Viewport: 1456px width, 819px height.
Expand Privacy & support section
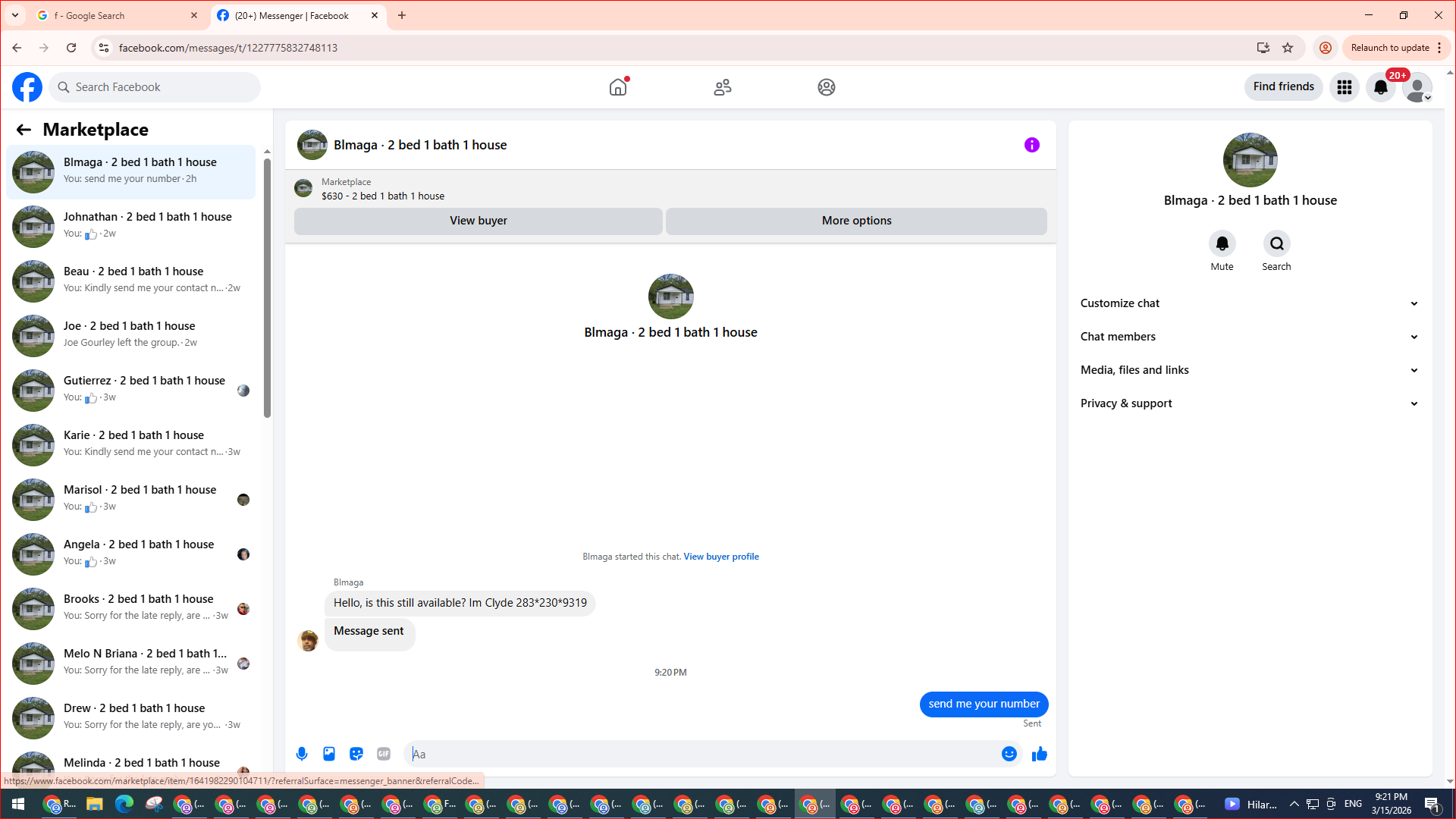click(x=1250, y=403)
